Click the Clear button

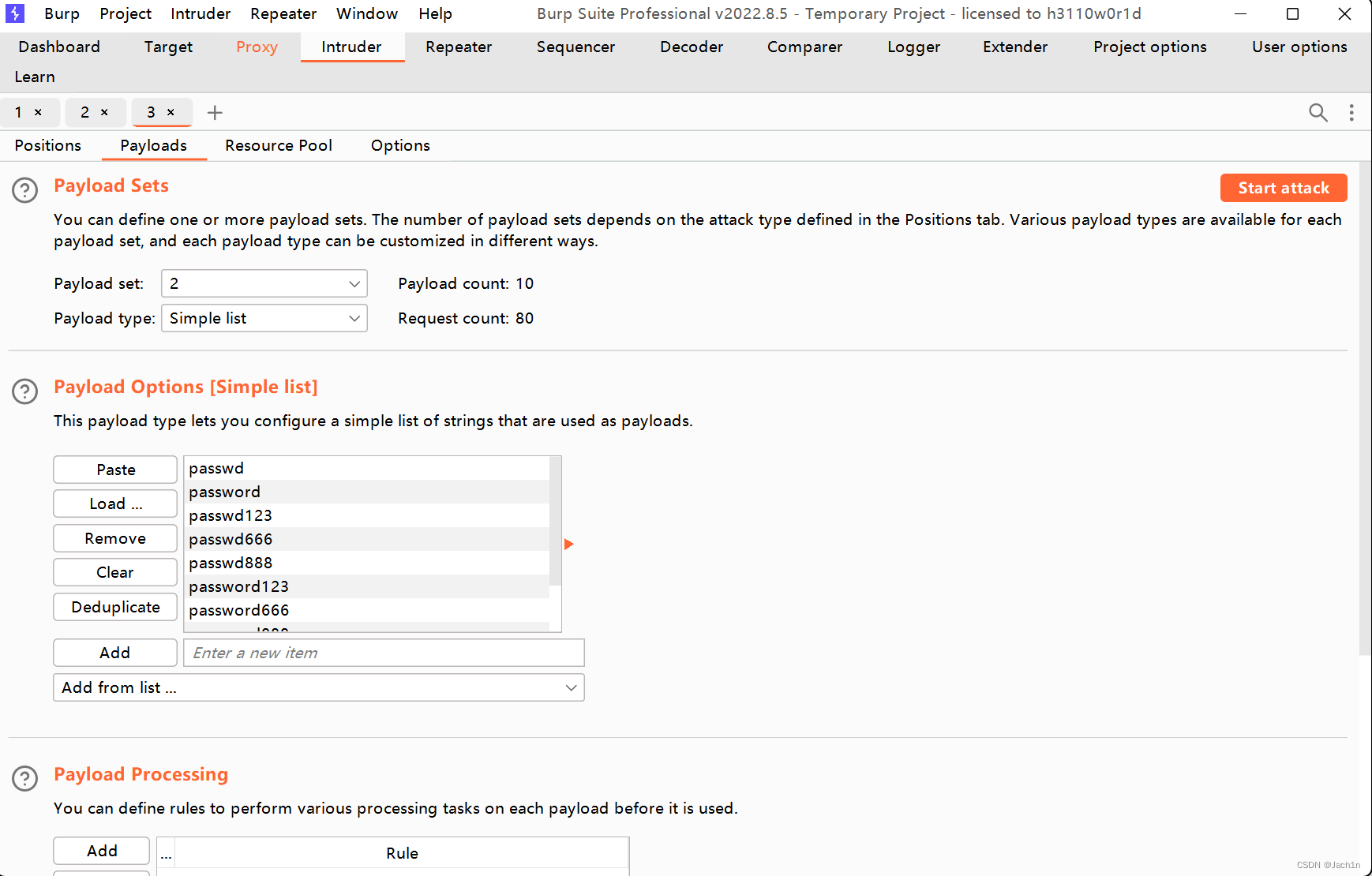[x=115, y=572]
